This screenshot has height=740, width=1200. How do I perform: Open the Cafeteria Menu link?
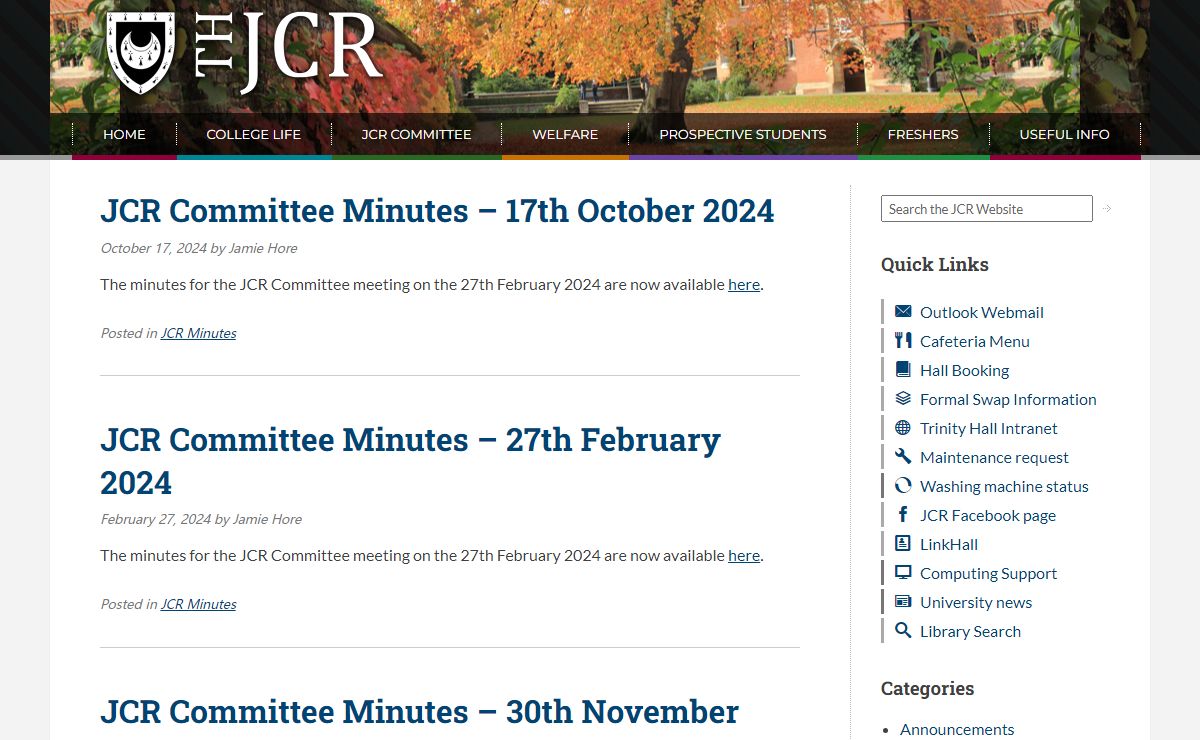[x=975, y=341]
